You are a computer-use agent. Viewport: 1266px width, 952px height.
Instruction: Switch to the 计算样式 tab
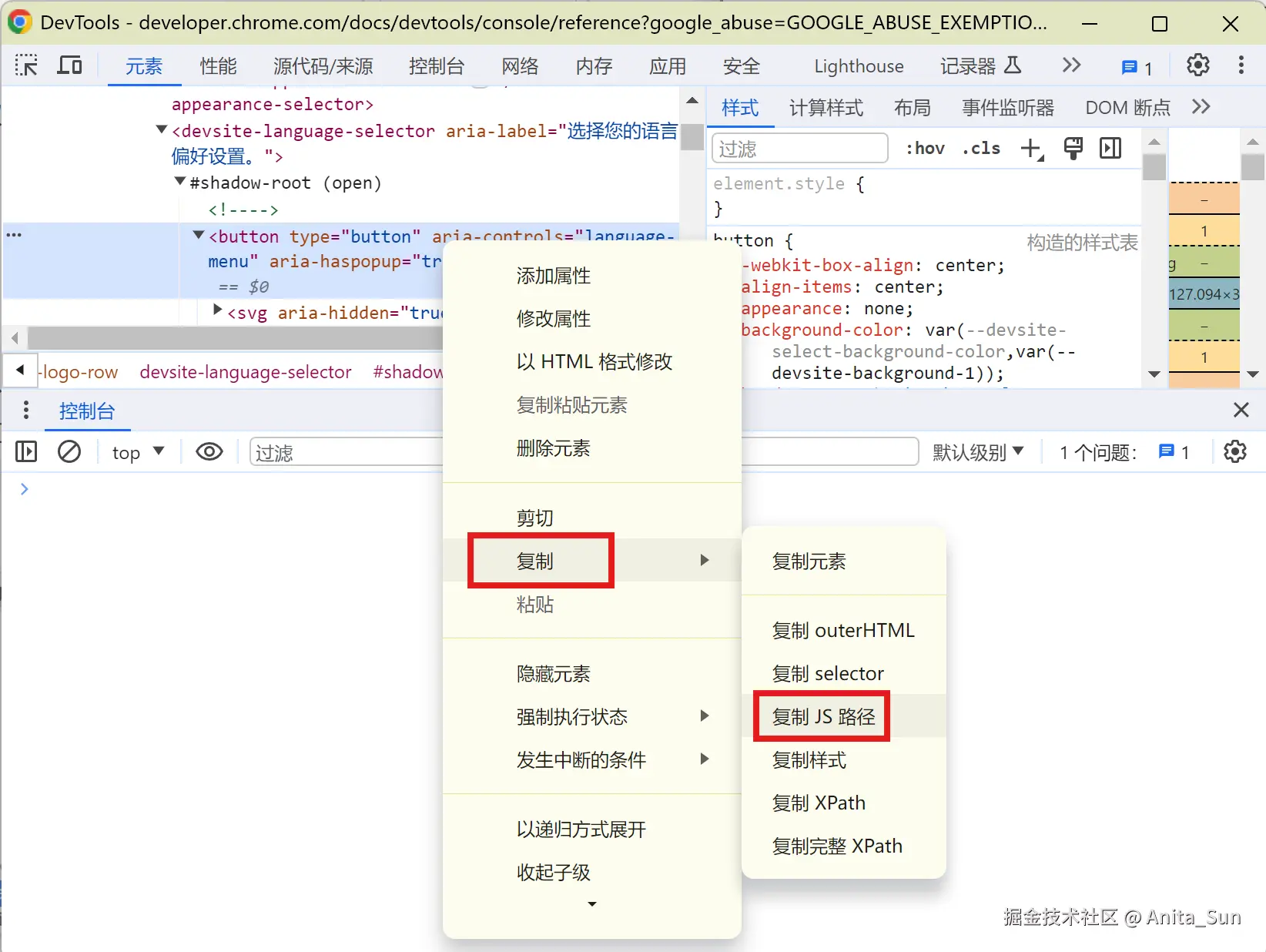pos(826,108)
